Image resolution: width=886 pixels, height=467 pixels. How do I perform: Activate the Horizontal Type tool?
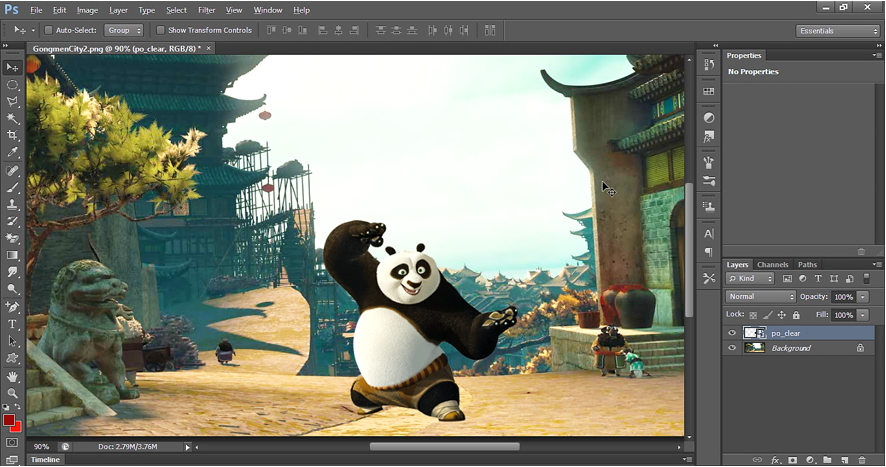point(12,324)
